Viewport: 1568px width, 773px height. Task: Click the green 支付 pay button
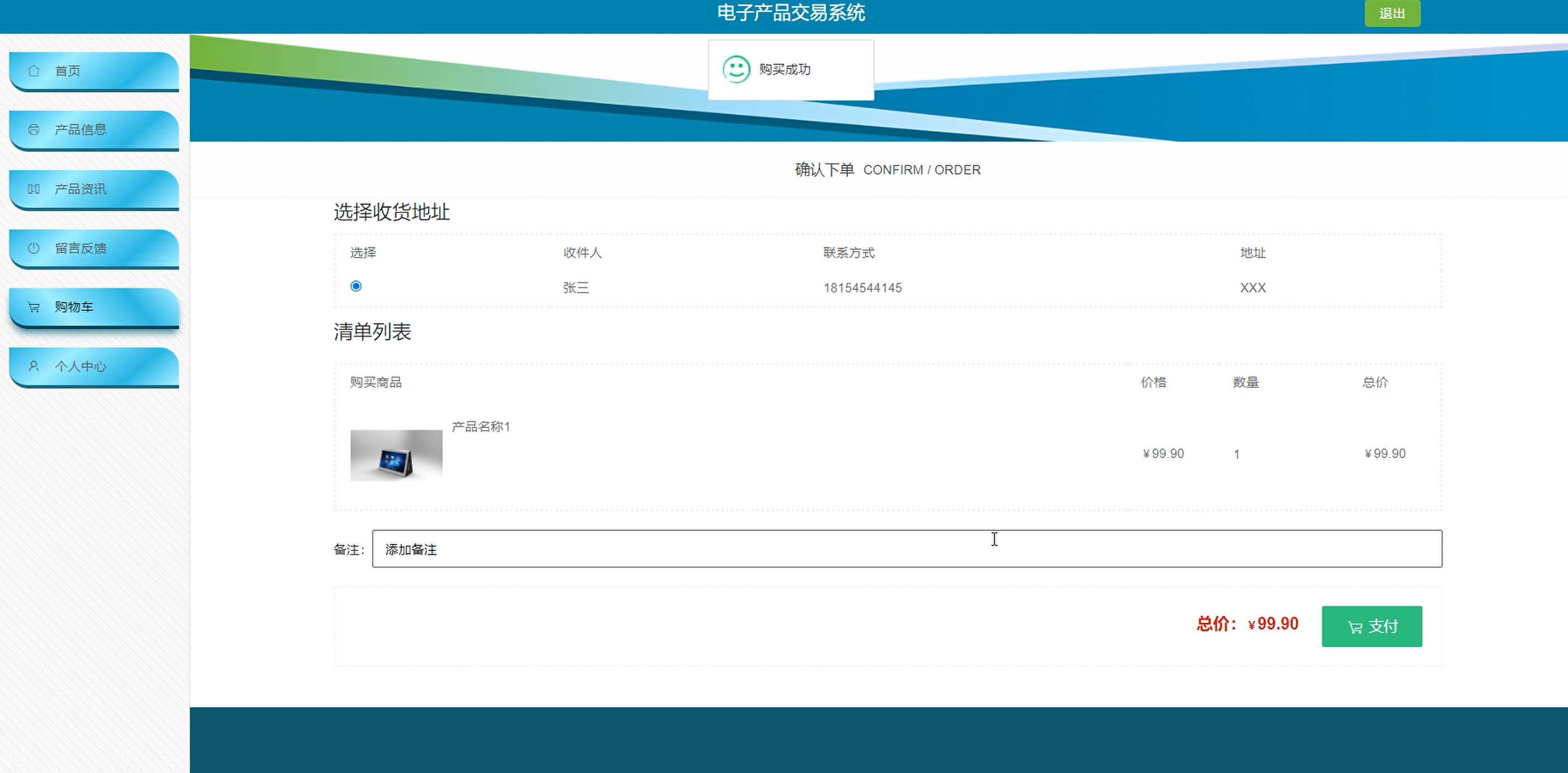click(x=1372, y=626)
